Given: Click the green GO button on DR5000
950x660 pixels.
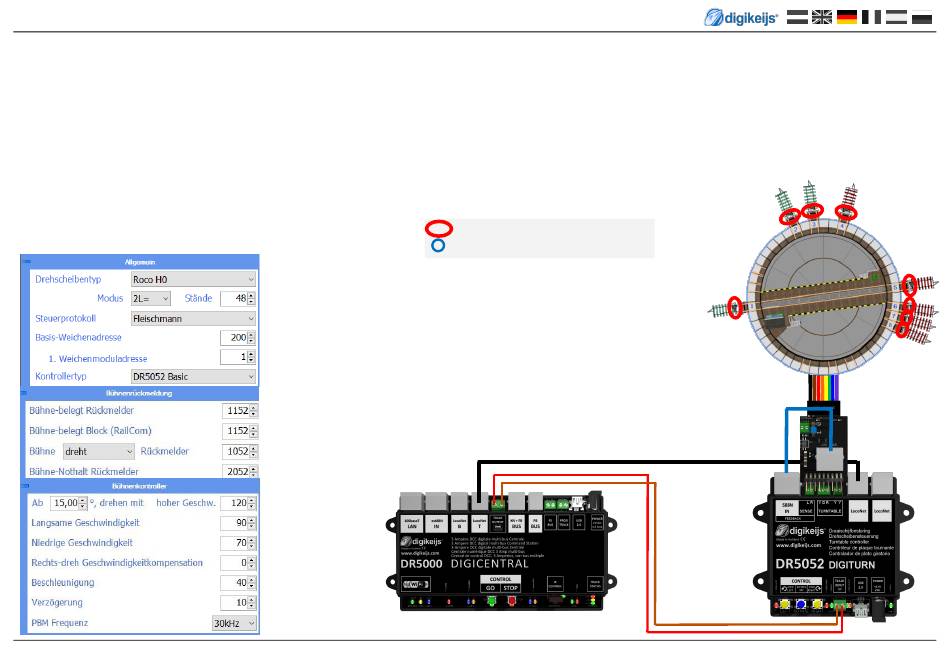Looking at the screenshot, I should coord(491,601).
